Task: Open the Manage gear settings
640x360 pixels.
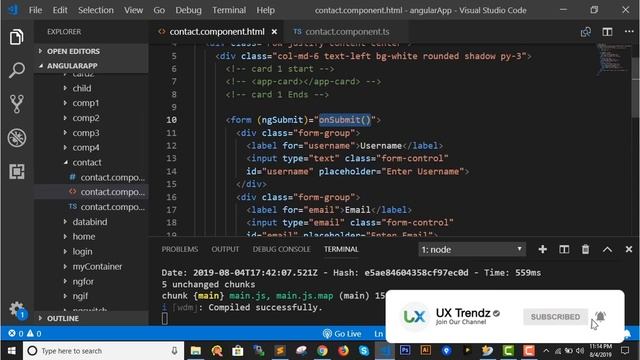Action: pyautogui.click(x=16, y=309)
